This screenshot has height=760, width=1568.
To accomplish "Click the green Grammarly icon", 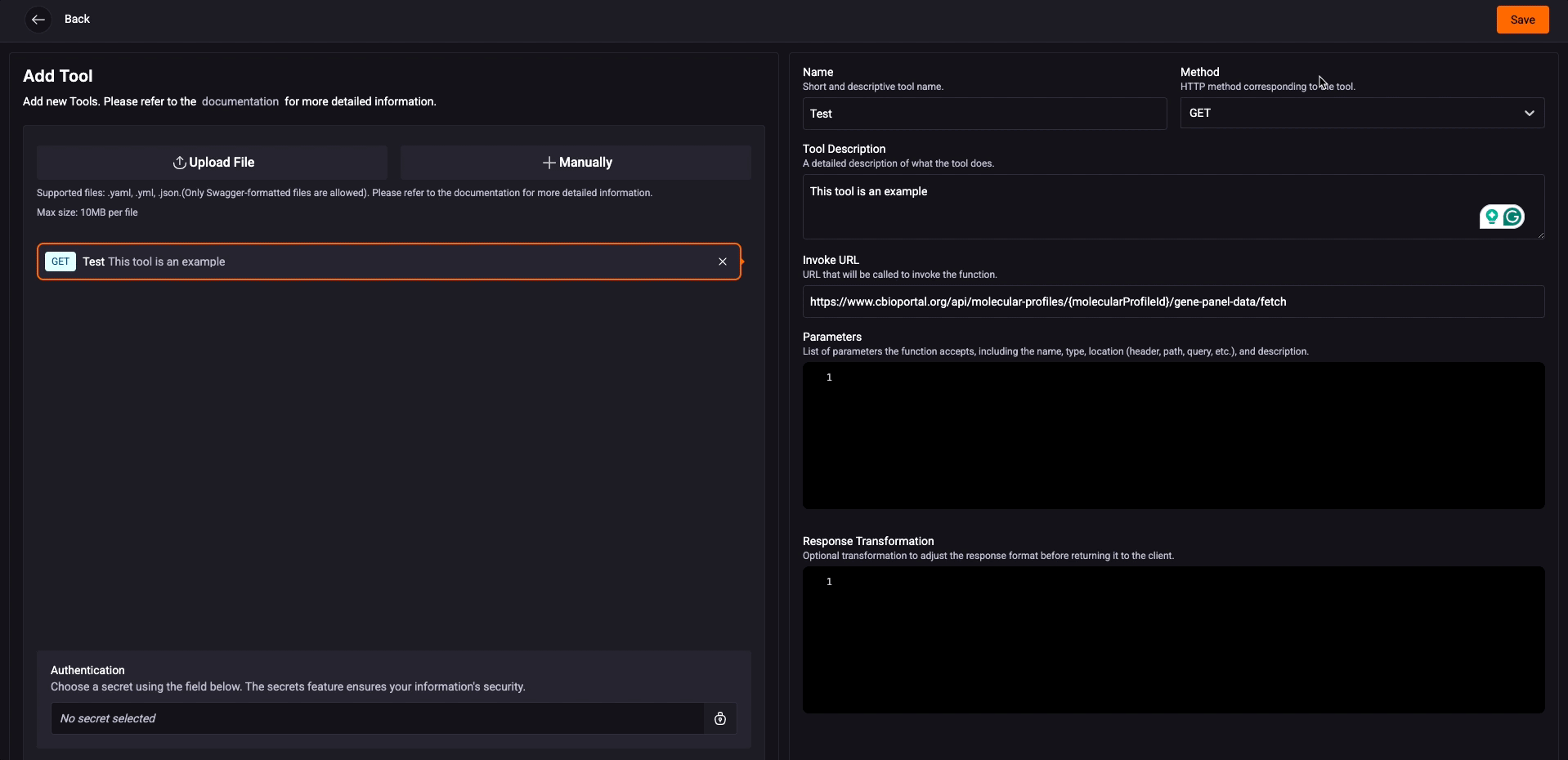I will click(x=1513, y=217).
